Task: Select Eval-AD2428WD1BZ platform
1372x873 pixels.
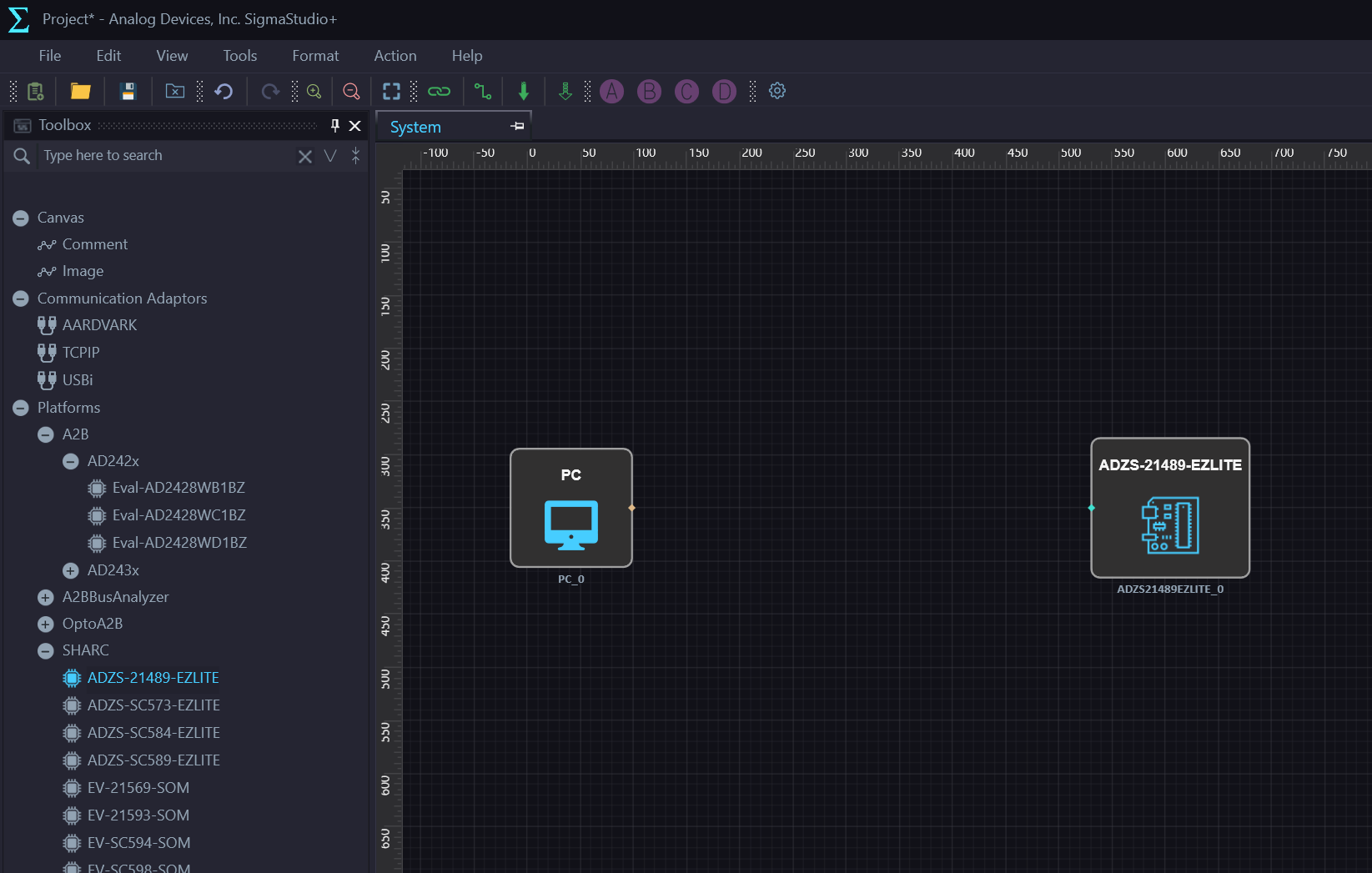Action: (179, 543)
